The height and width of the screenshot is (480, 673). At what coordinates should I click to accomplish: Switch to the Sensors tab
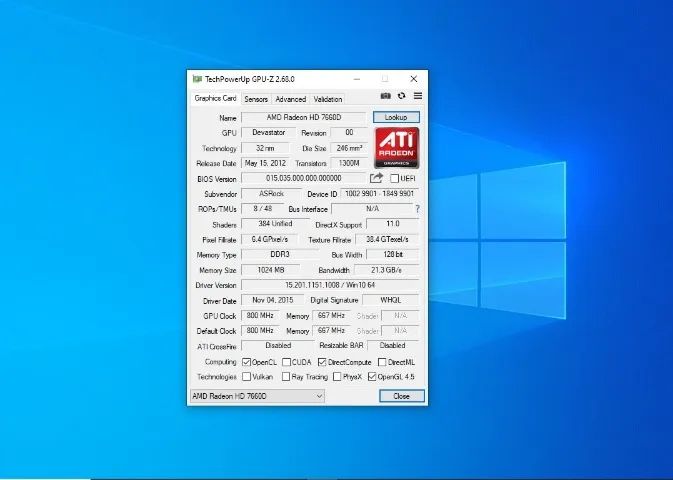coord(256,99)
